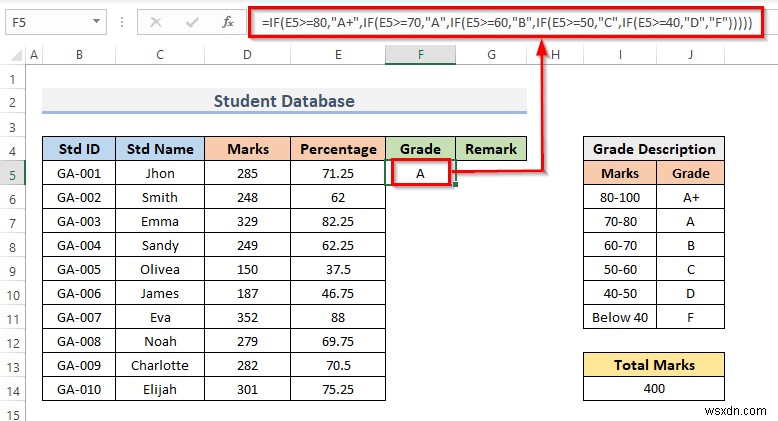Viewport: 778px width, 421px height.
Task: Select column A header
Action: click(x=34, y=55)
